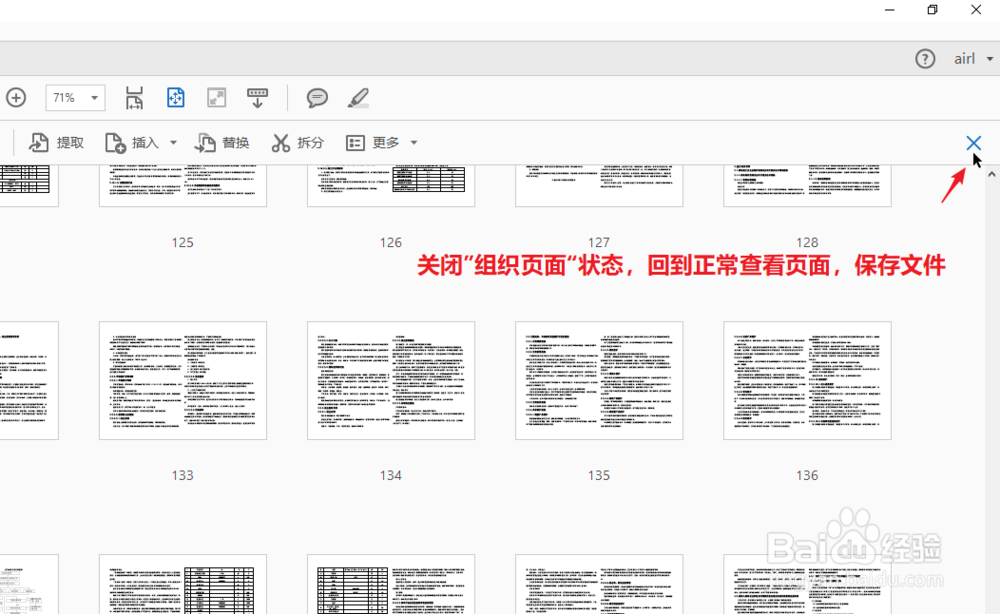1000x614 pixels.
Task: Click the full screen mode icon
Action: click(x=217, y=98)
